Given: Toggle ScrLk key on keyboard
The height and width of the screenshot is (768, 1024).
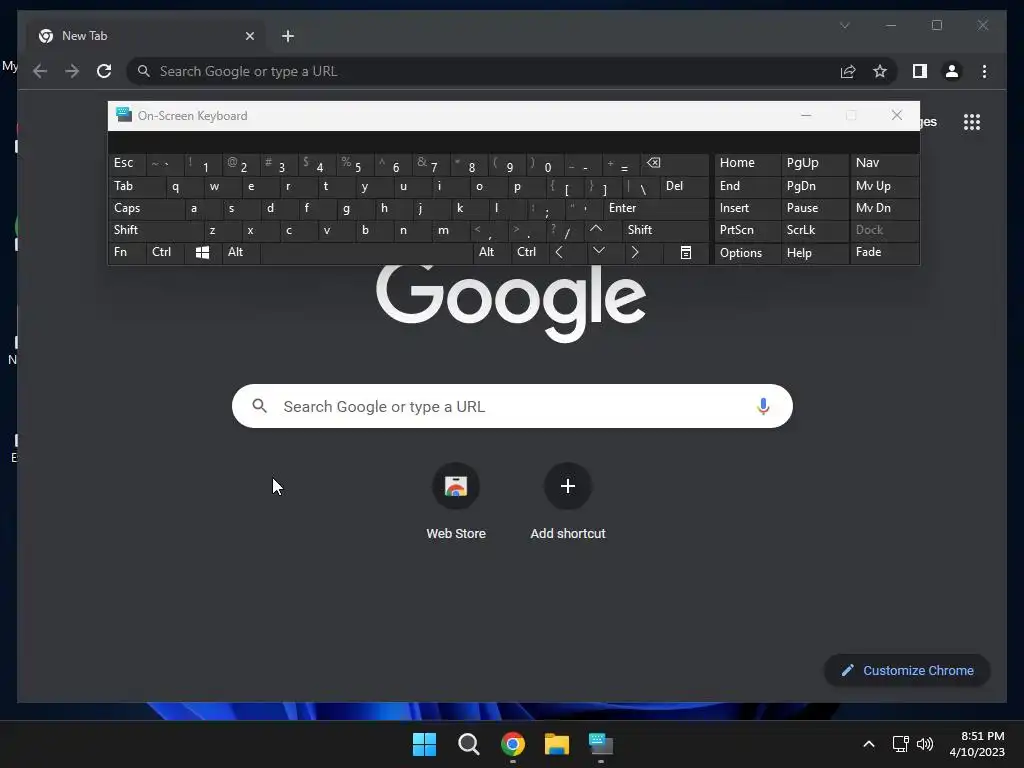Looking at the screenshot, I should (815, 230).
